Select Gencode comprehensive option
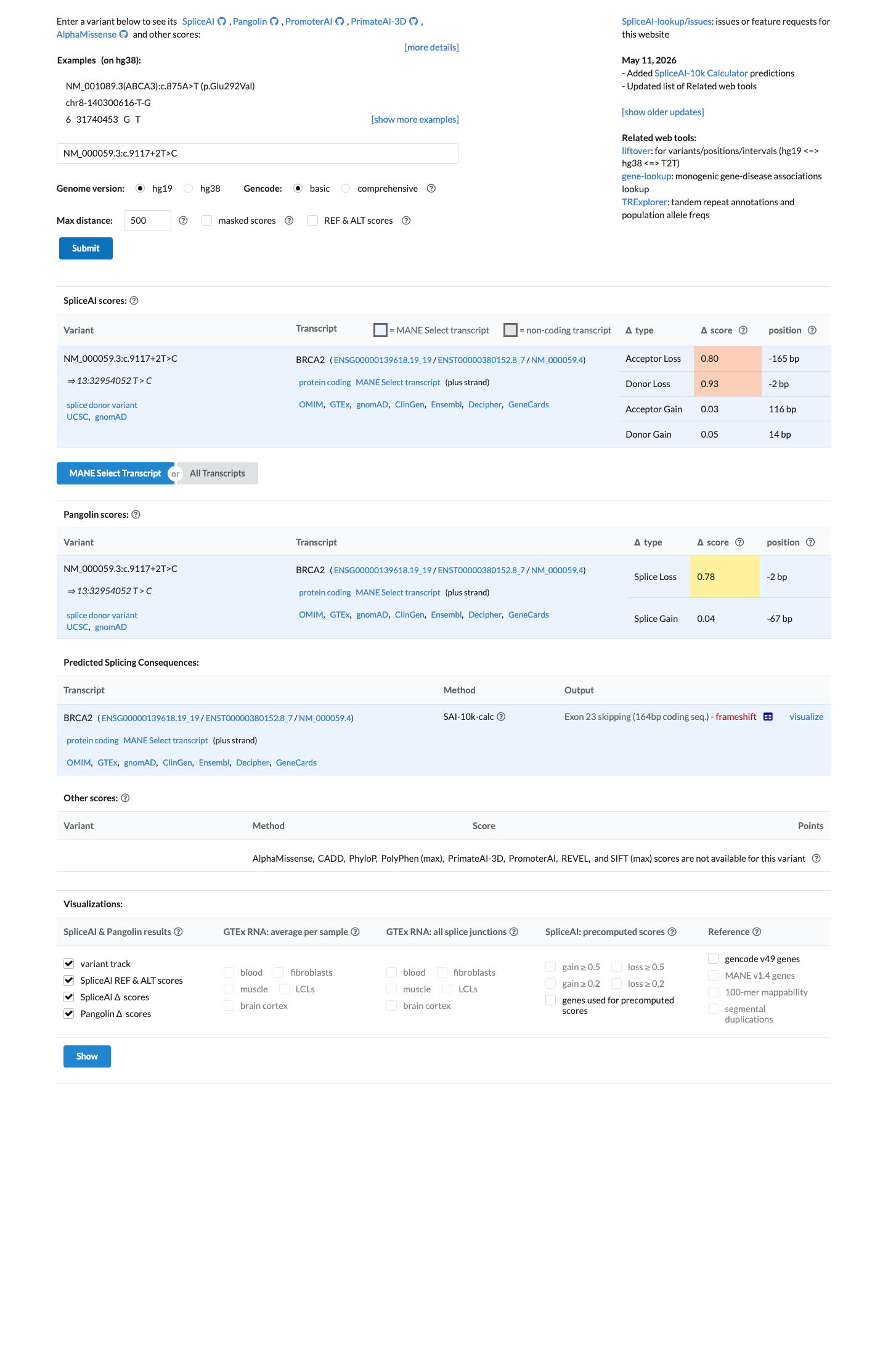The width and height of the screenshot is (896, 1356). coord(346,189)
